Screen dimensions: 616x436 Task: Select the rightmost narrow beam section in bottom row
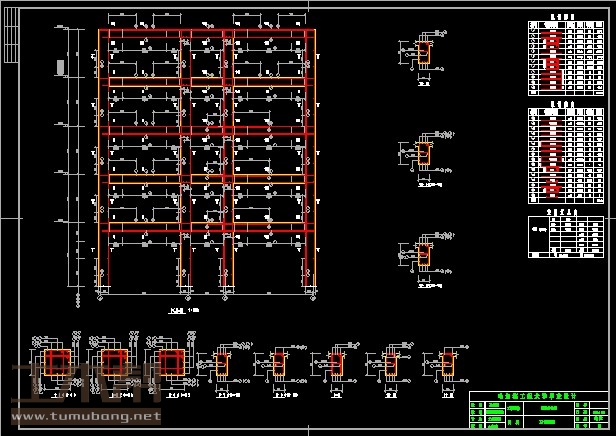pos(446,365)
